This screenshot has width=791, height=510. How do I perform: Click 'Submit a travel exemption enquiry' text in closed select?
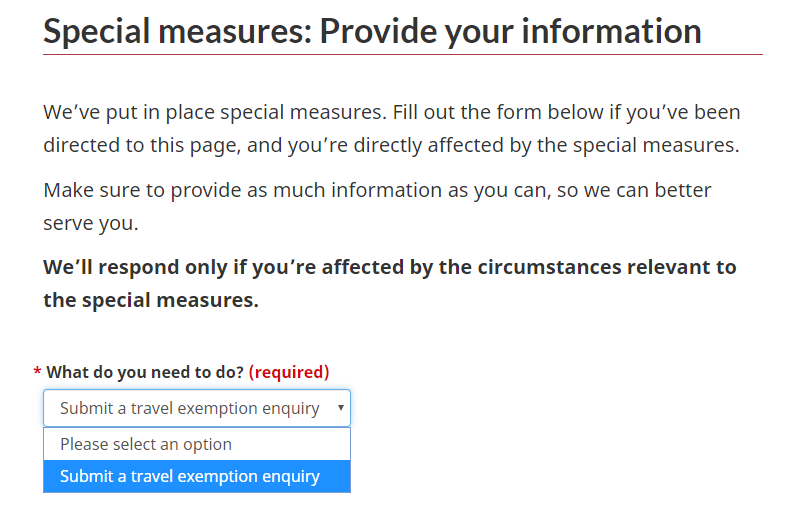[190, 408]
